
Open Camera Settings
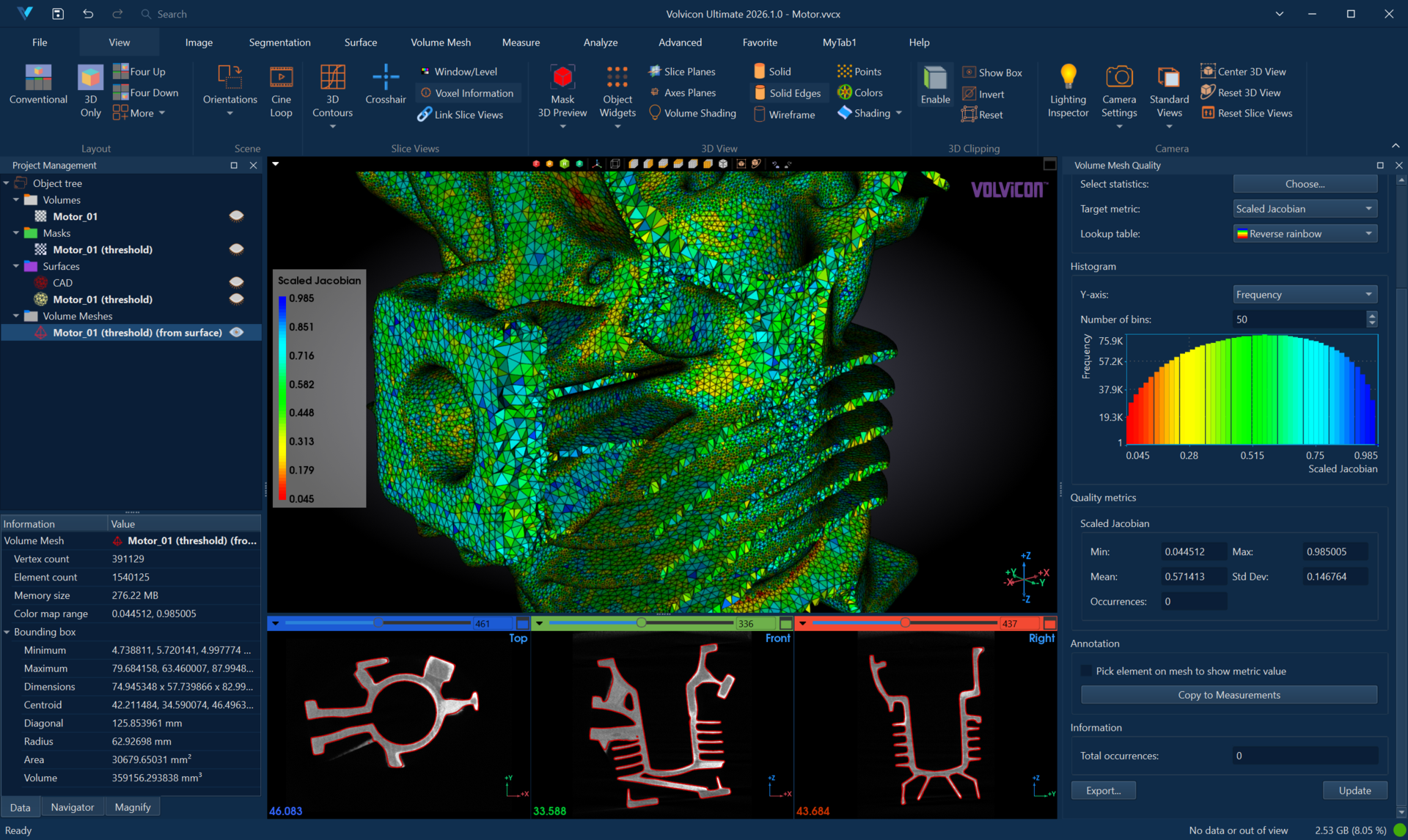point(1118,78)
